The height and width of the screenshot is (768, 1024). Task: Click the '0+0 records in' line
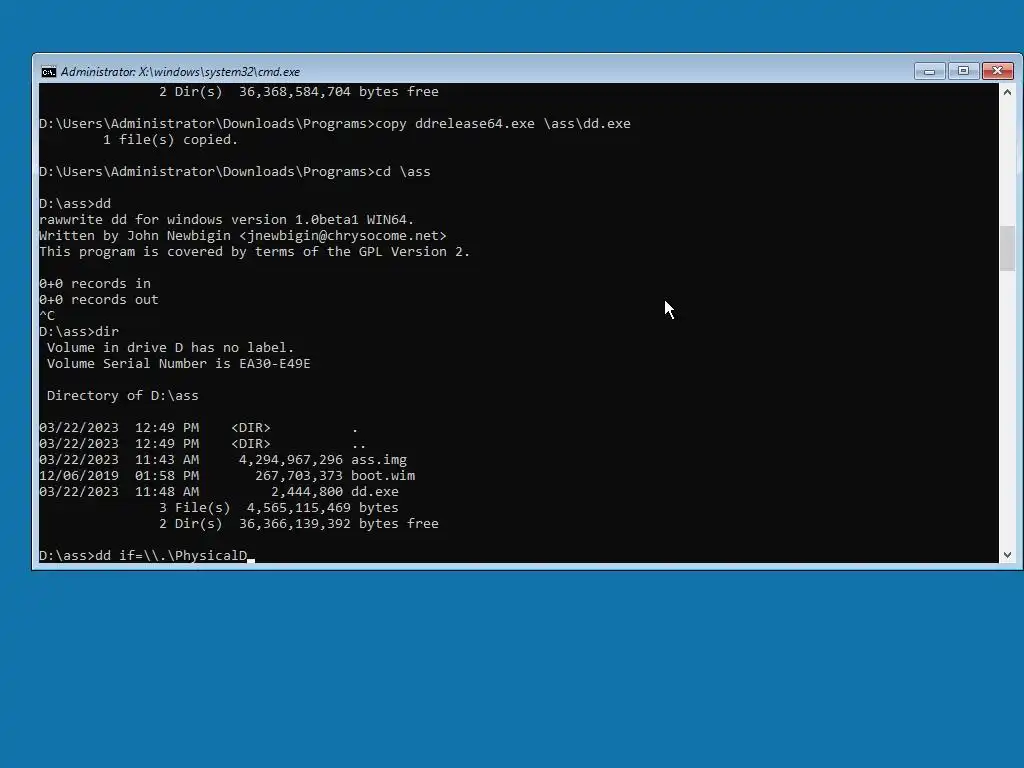(95, 283)
